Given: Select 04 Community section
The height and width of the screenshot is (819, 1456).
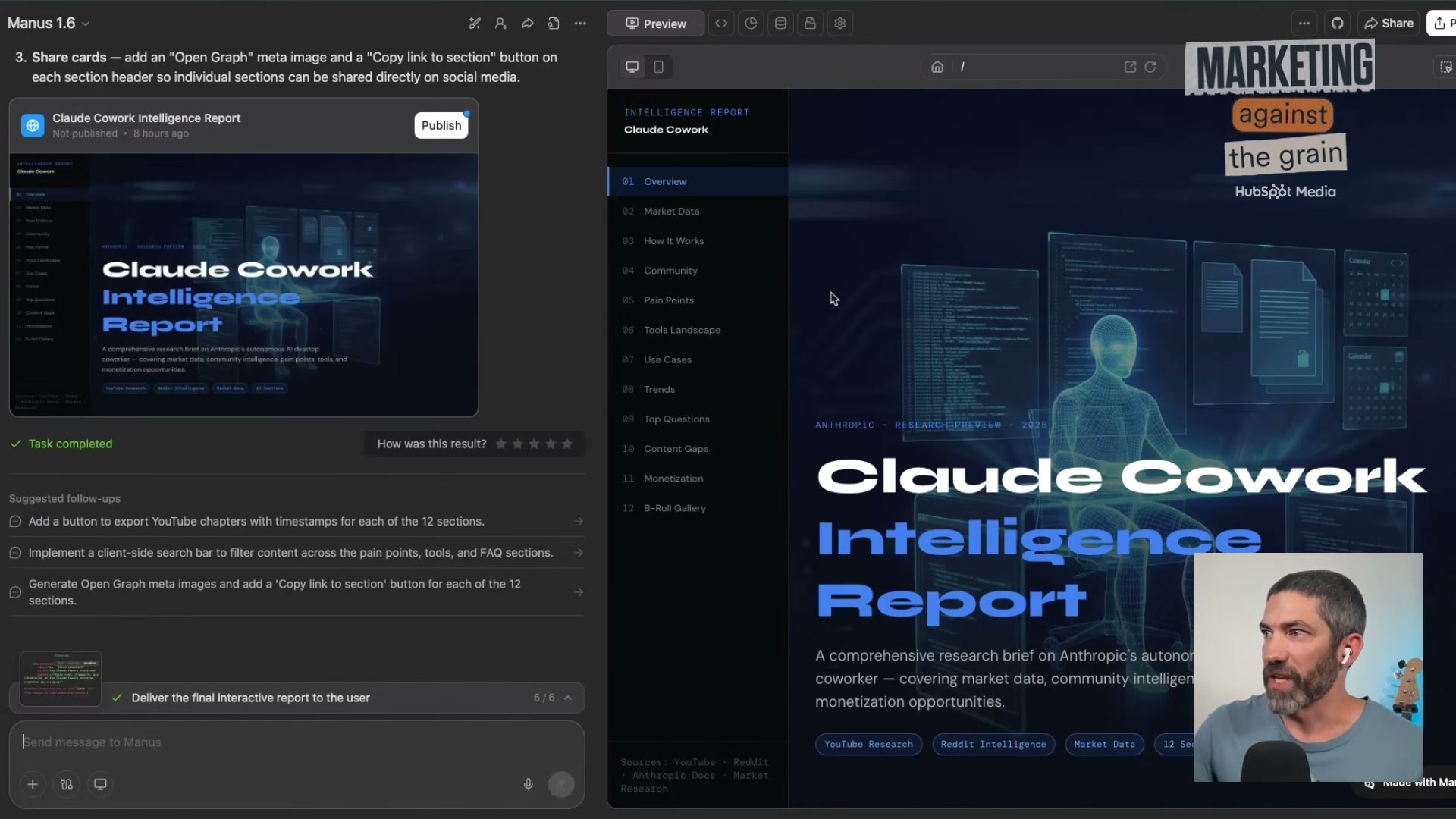Looking at the screenshot, I should pyautogui.click(x=698, y=271).
